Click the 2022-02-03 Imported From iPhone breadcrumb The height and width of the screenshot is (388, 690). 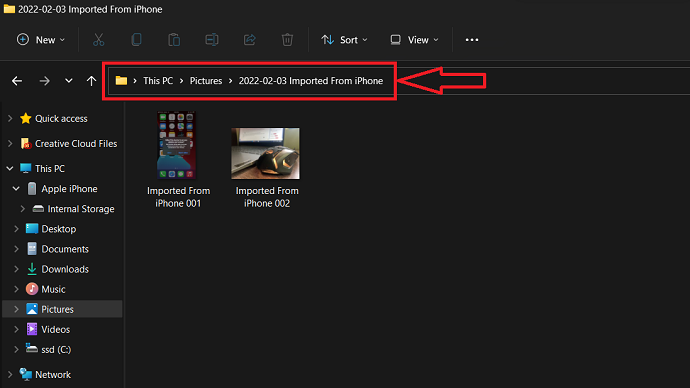(311, 81)
